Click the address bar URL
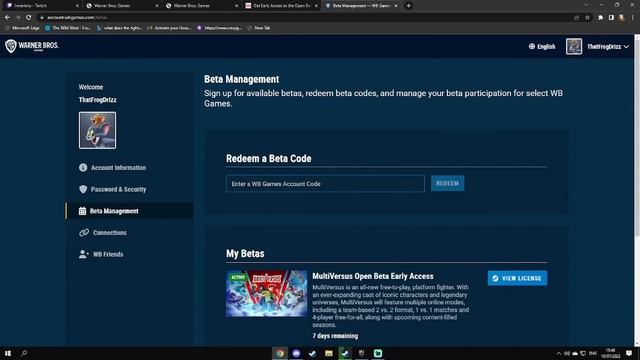The image size is (640, 360). [x=77, y=18]
